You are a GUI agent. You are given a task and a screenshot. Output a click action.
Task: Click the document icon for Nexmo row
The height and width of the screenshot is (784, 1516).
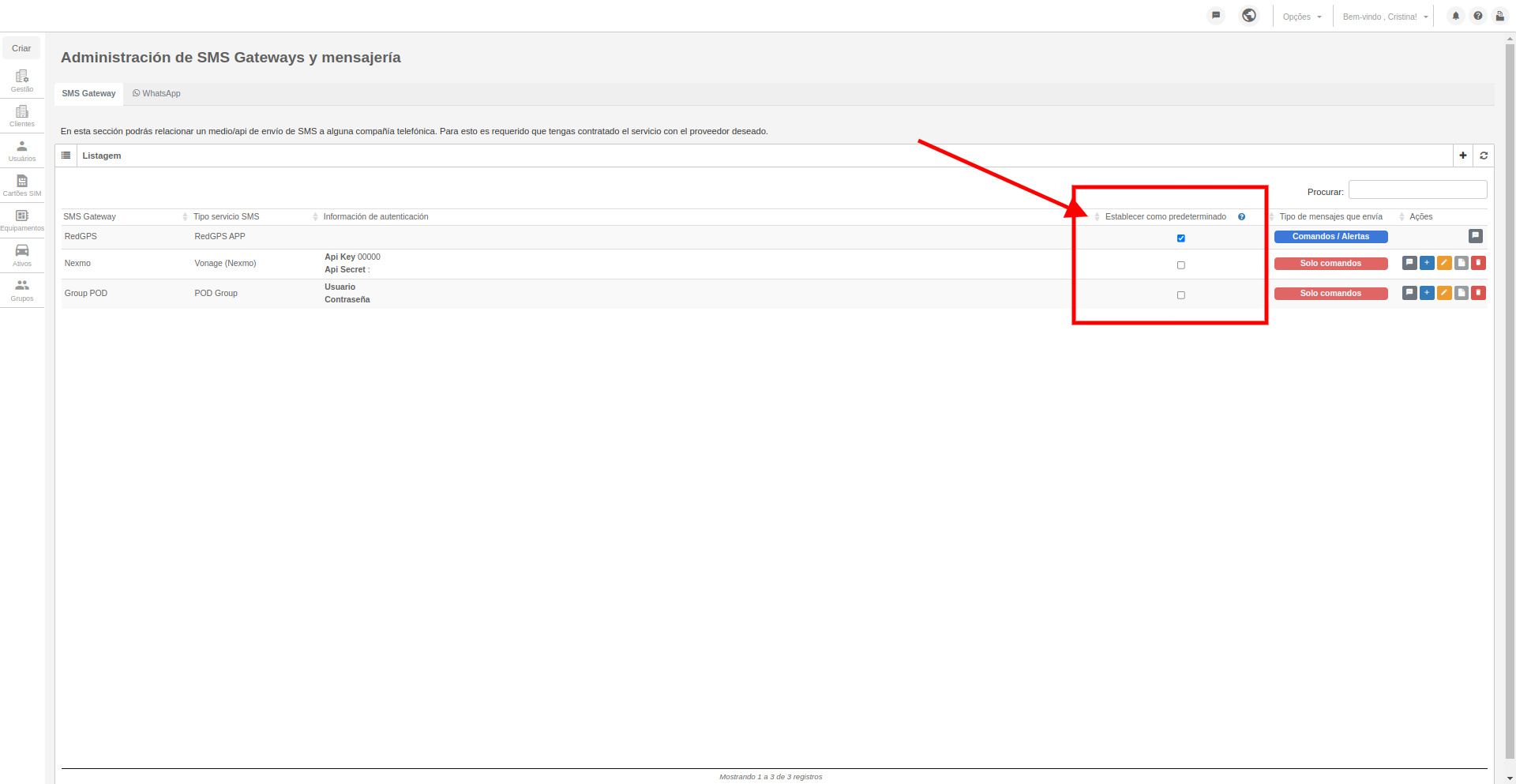1462,263
